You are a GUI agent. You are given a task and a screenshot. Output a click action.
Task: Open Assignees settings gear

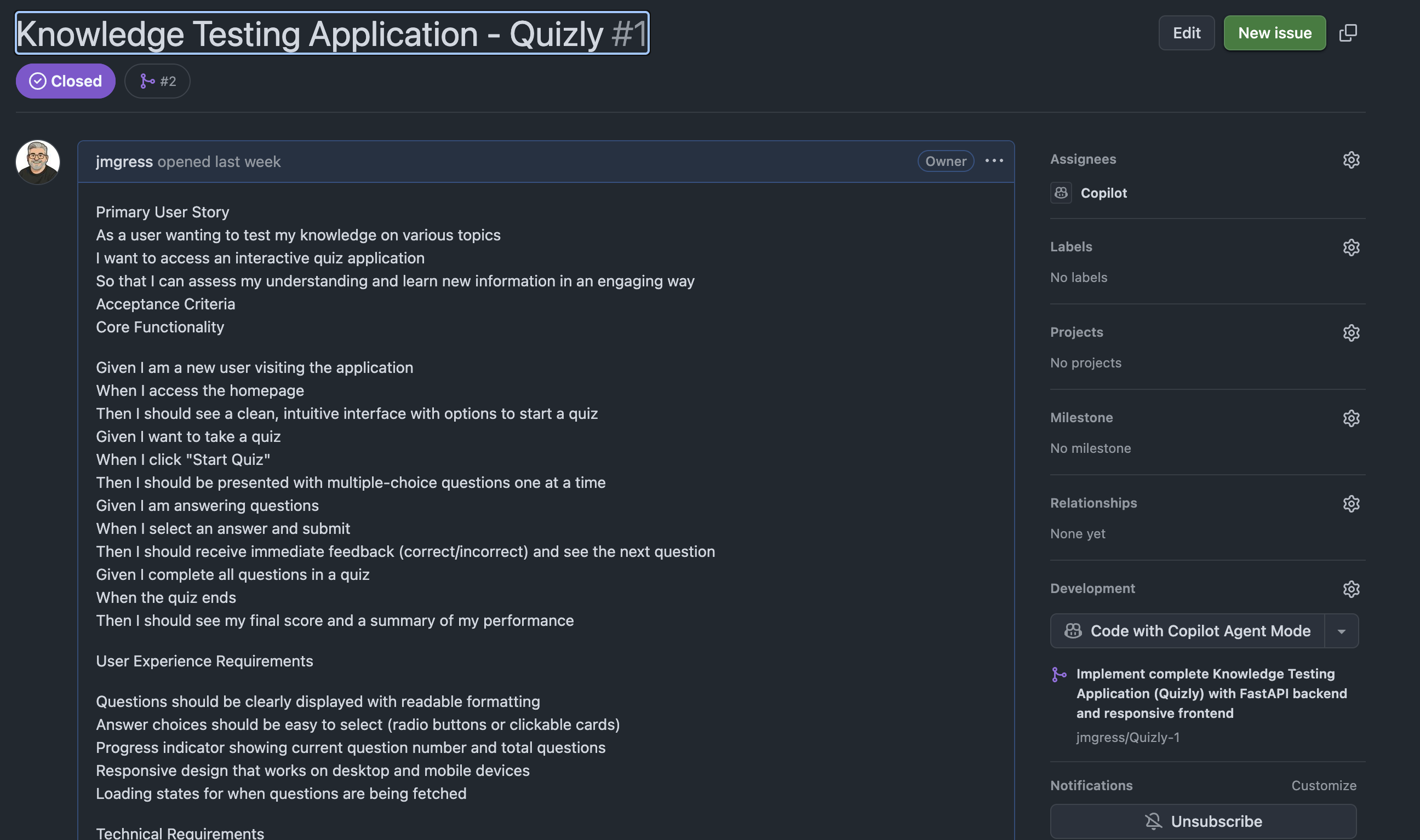pos(1351,160)
